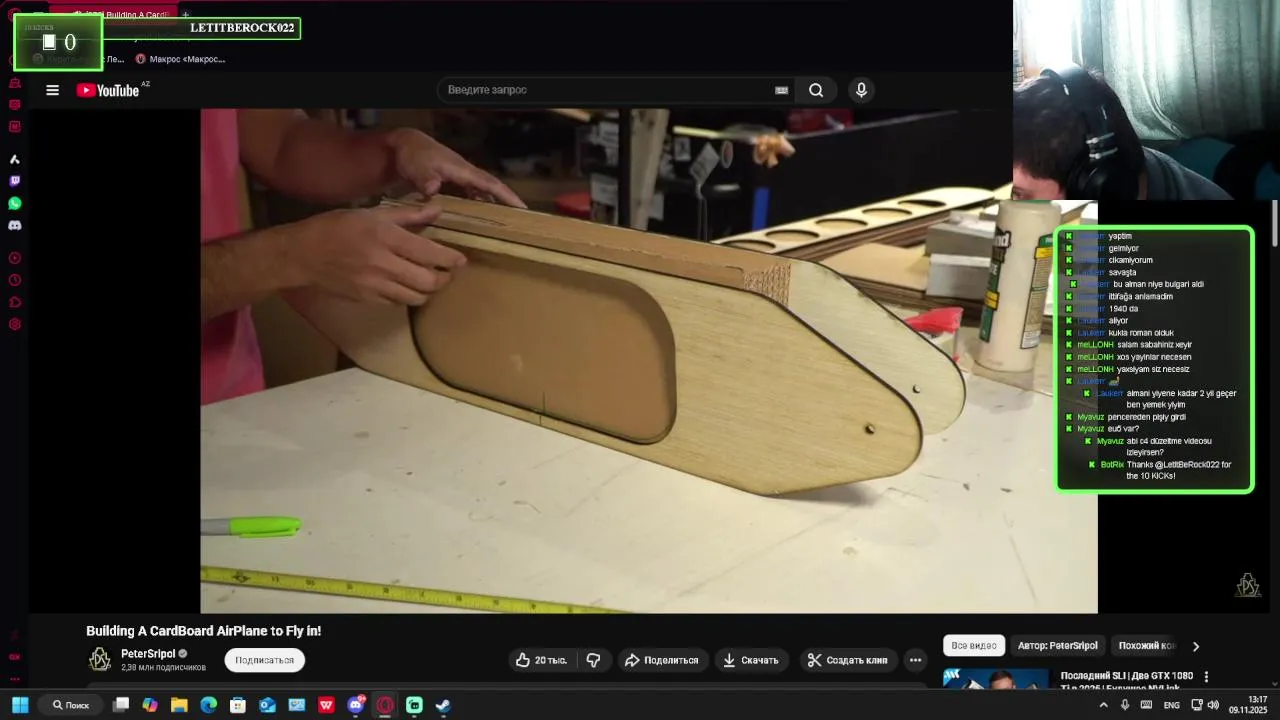Open Aria AI in the Opera sidebar

(x=15, y=159)
